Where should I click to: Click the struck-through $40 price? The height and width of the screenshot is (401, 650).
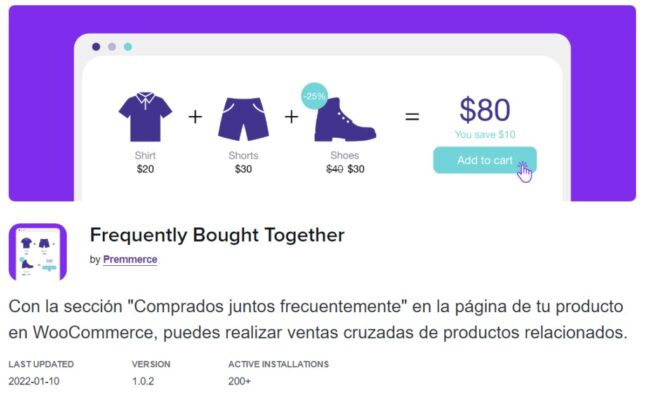335,169
